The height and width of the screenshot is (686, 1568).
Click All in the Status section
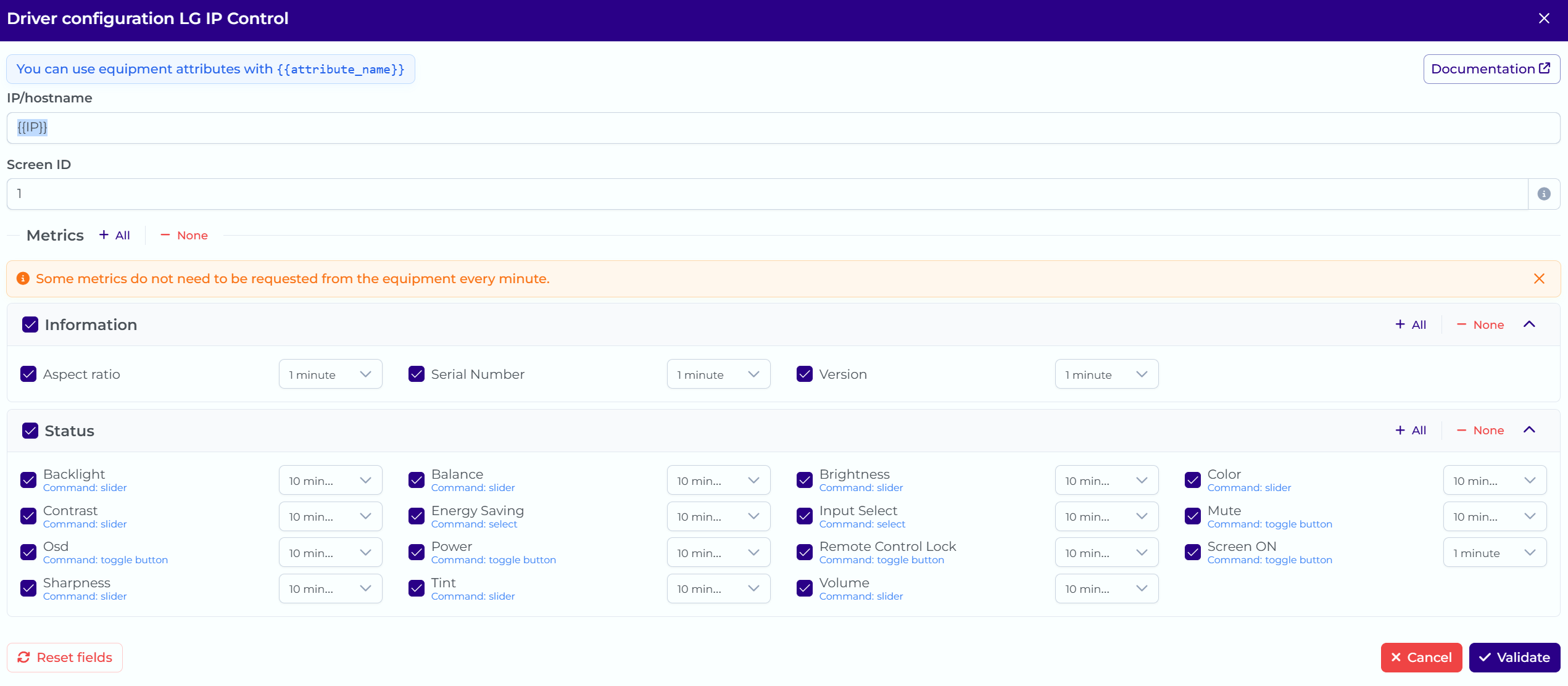(x=1411, y=430)
